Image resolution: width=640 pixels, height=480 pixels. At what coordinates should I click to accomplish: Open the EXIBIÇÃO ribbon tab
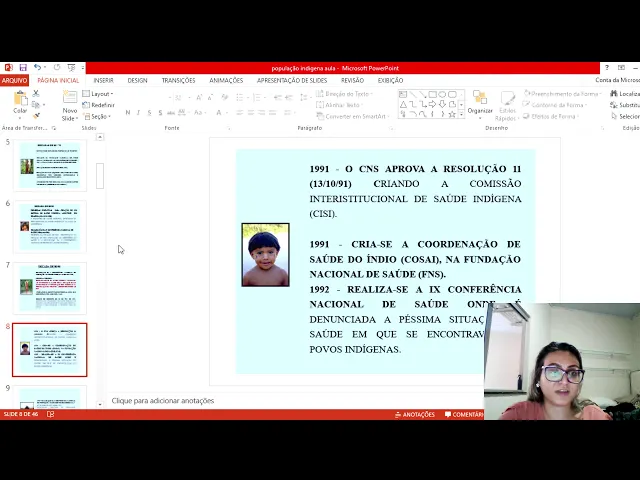pyautogui.click(x=390, y=80)
